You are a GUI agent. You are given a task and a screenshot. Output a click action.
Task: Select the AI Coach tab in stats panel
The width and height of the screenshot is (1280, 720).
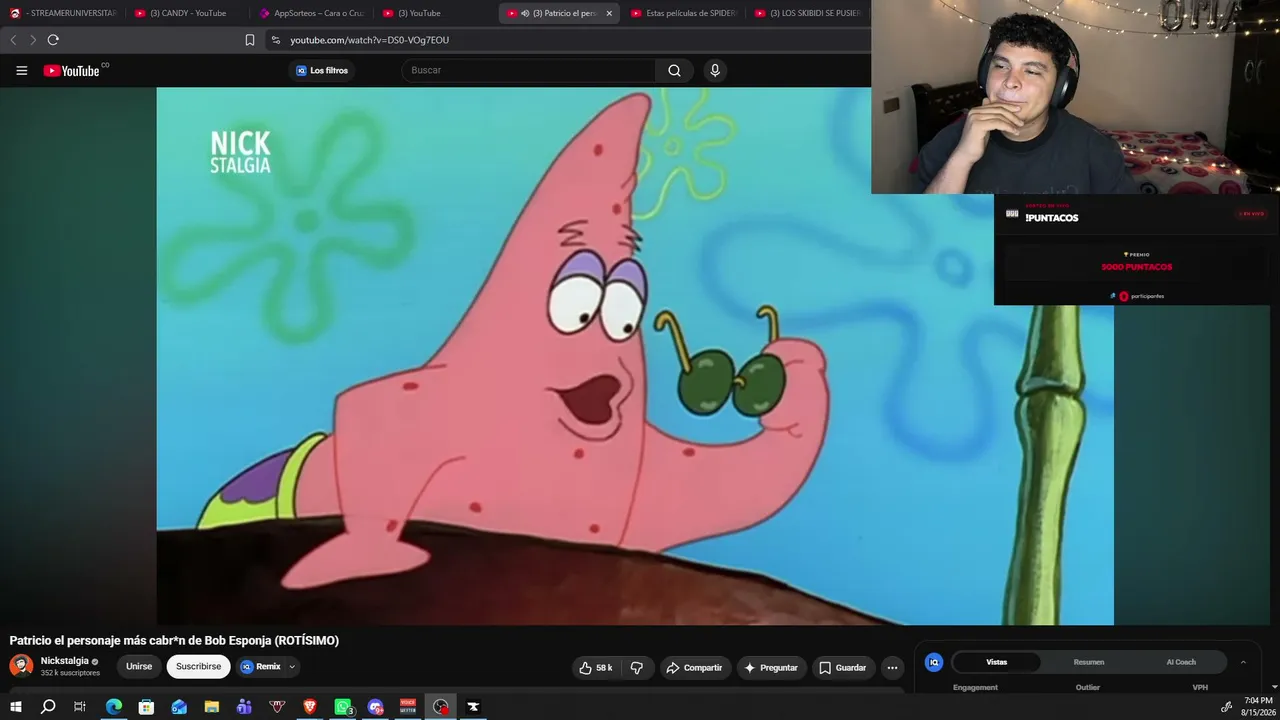1181,662
